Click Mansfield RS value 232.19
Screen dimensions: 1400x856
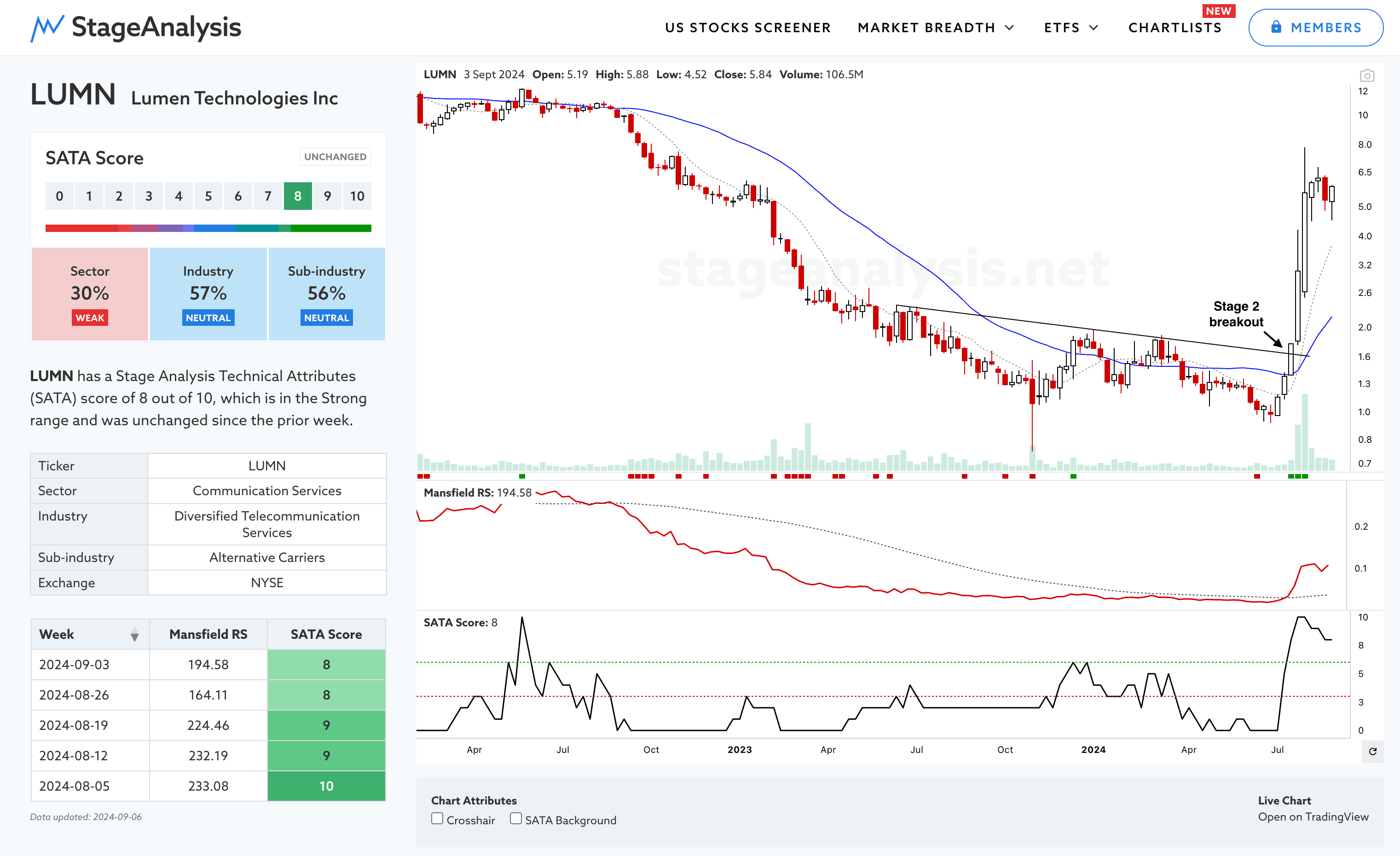[208, 756]
